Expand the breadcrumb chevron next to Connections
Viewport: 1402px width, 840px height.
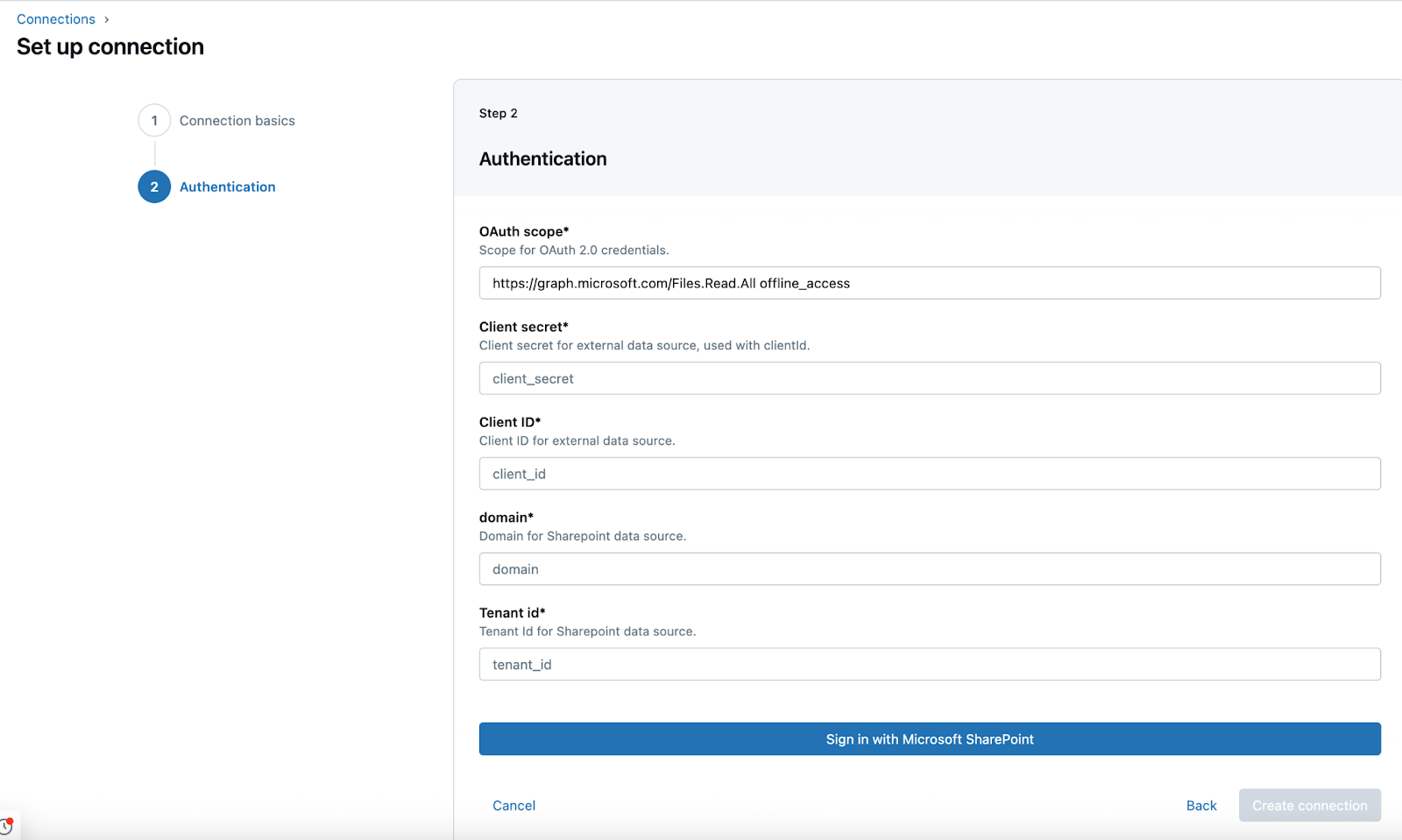(106, 18)
